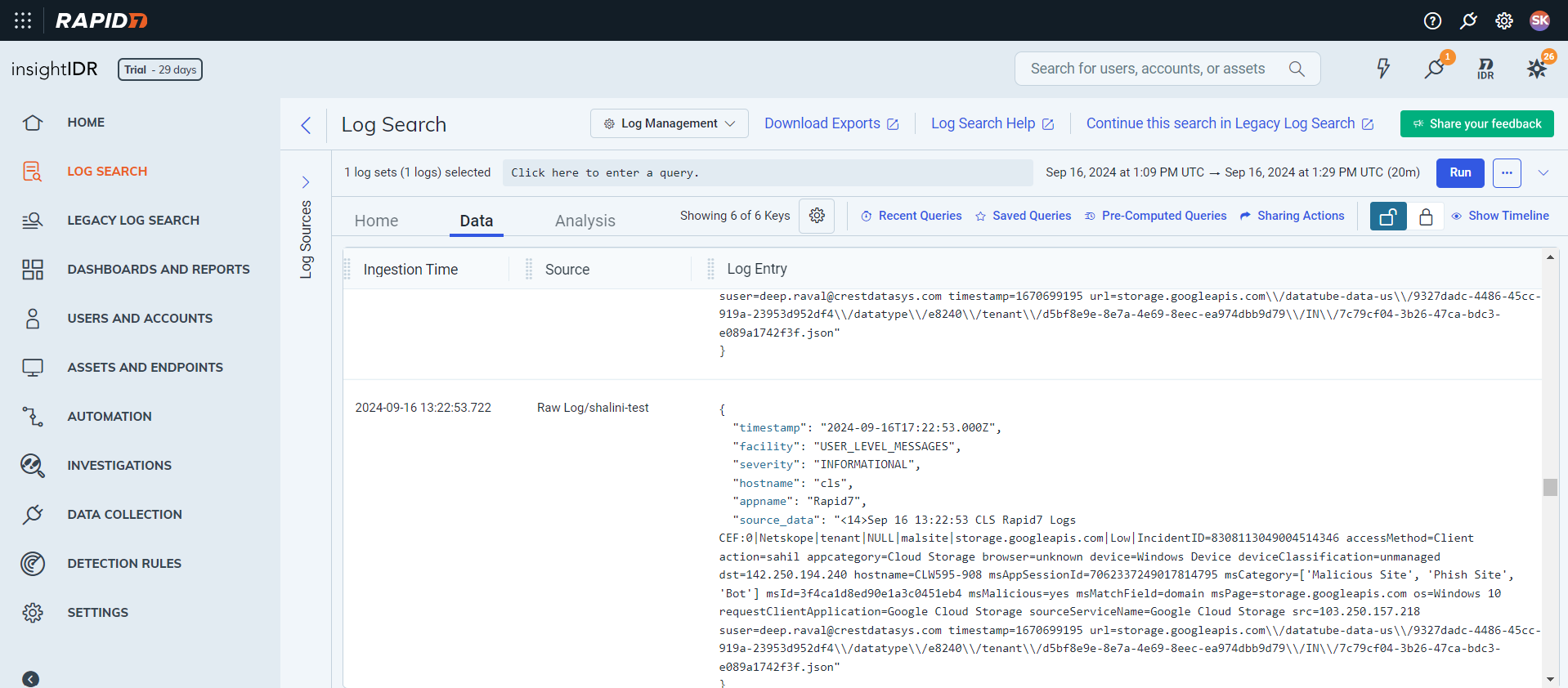The height and width of the screenshot is (688, 1568).
Task: Expand the Log Sources panel chevron
Action: click(x=306, y=182)
